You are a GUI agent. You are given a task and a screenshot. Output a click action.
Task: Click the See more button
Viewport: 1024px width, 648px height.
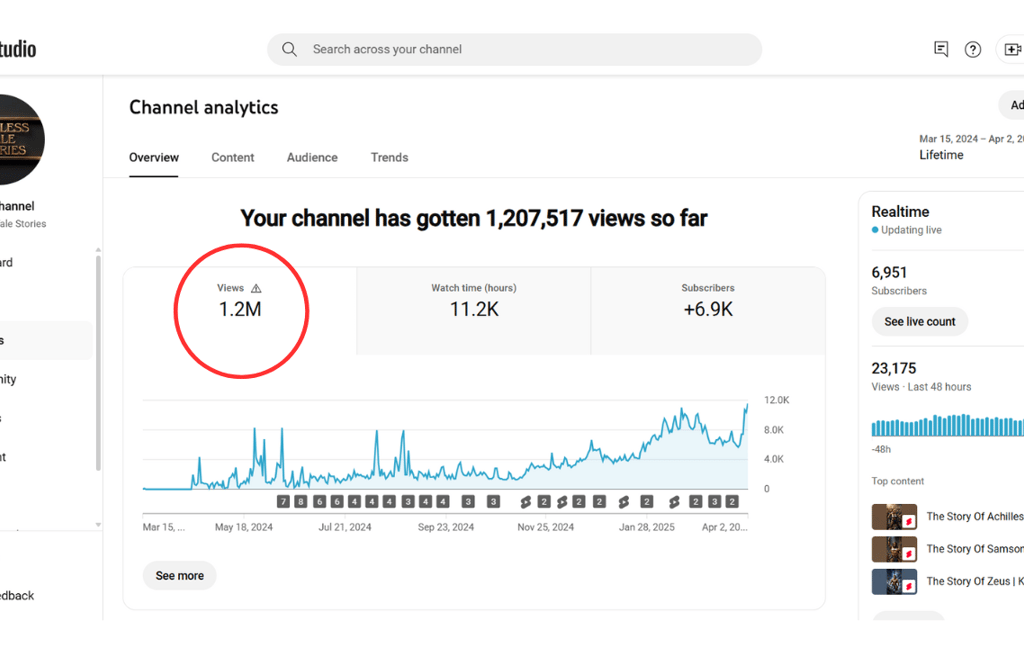(x=180, y=575)
